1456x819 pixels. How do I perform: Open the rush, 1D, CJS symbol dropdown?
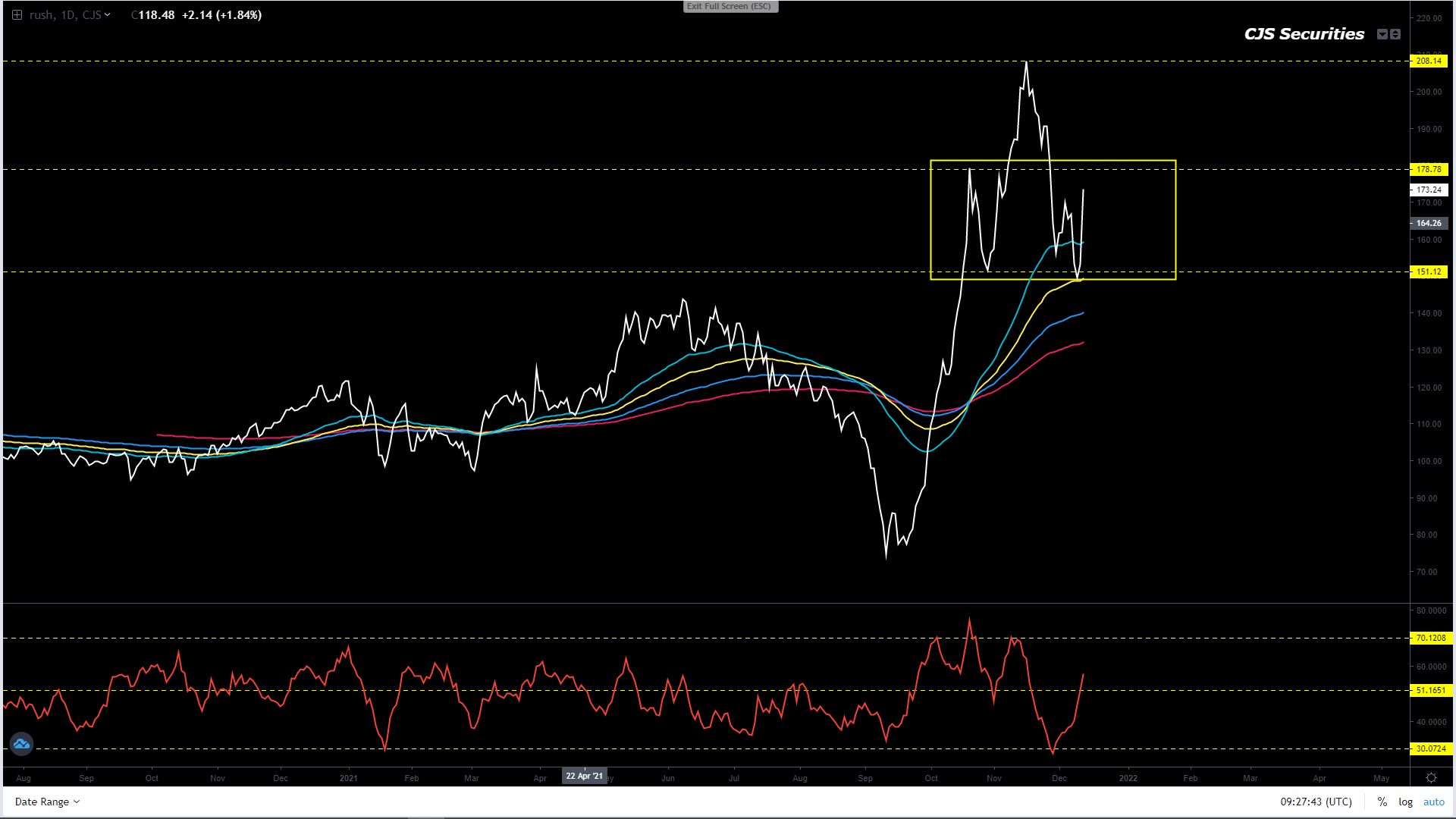click(70, 15)
